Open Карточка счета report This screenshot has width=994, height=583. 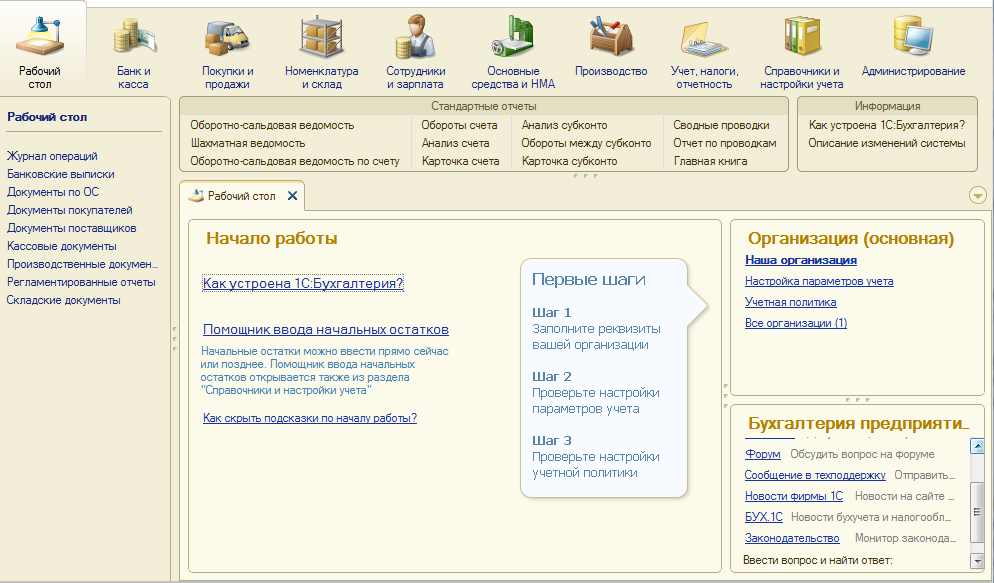pyautogui.click(x=460, y=162)
